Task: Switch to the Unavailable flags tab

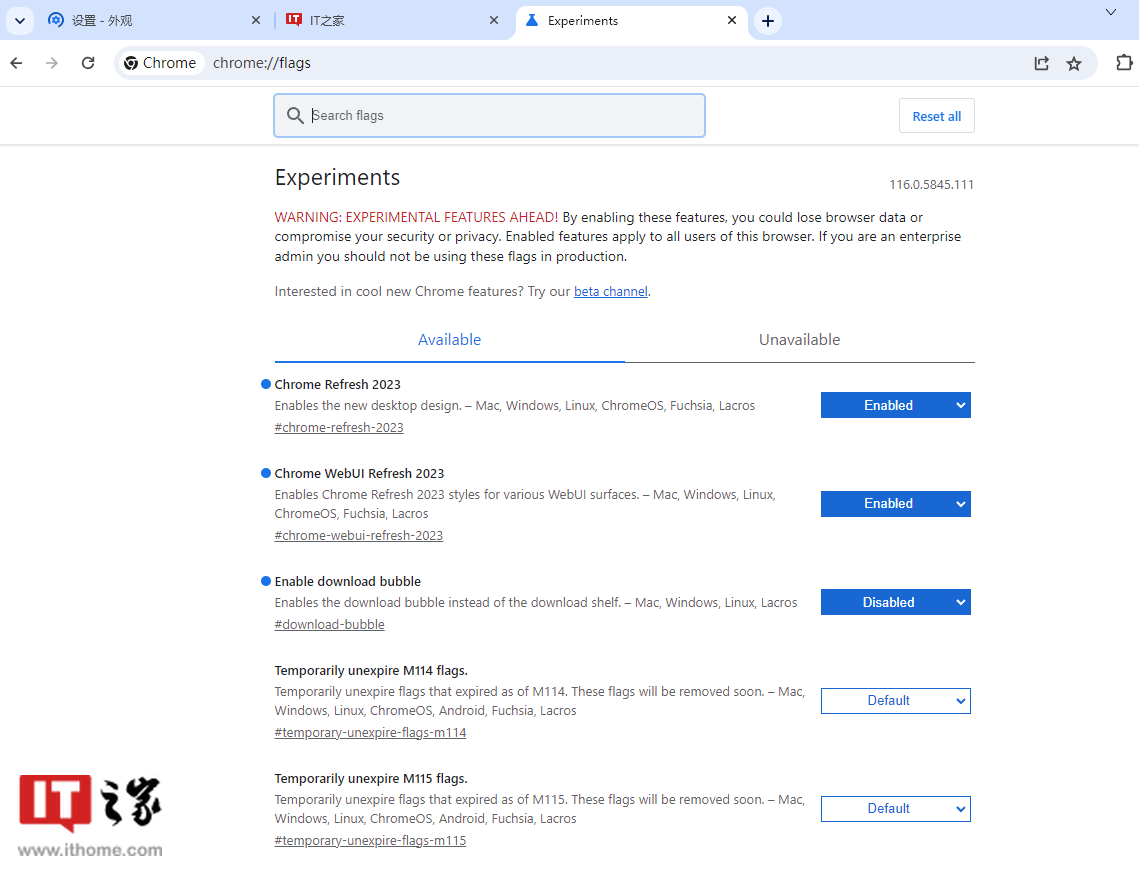Action: coord(799,340)
